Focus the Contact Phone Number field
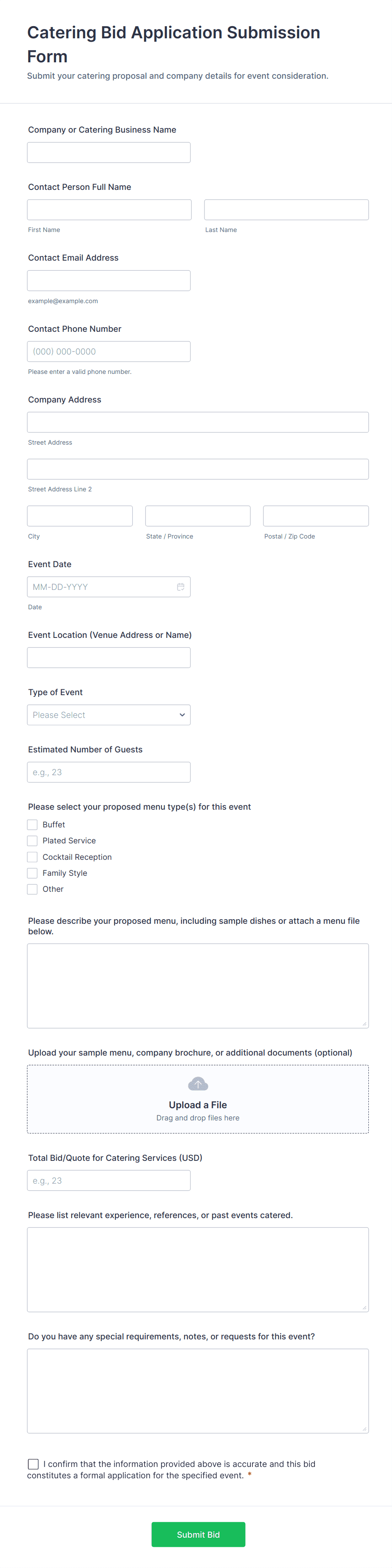 [108, 352]
